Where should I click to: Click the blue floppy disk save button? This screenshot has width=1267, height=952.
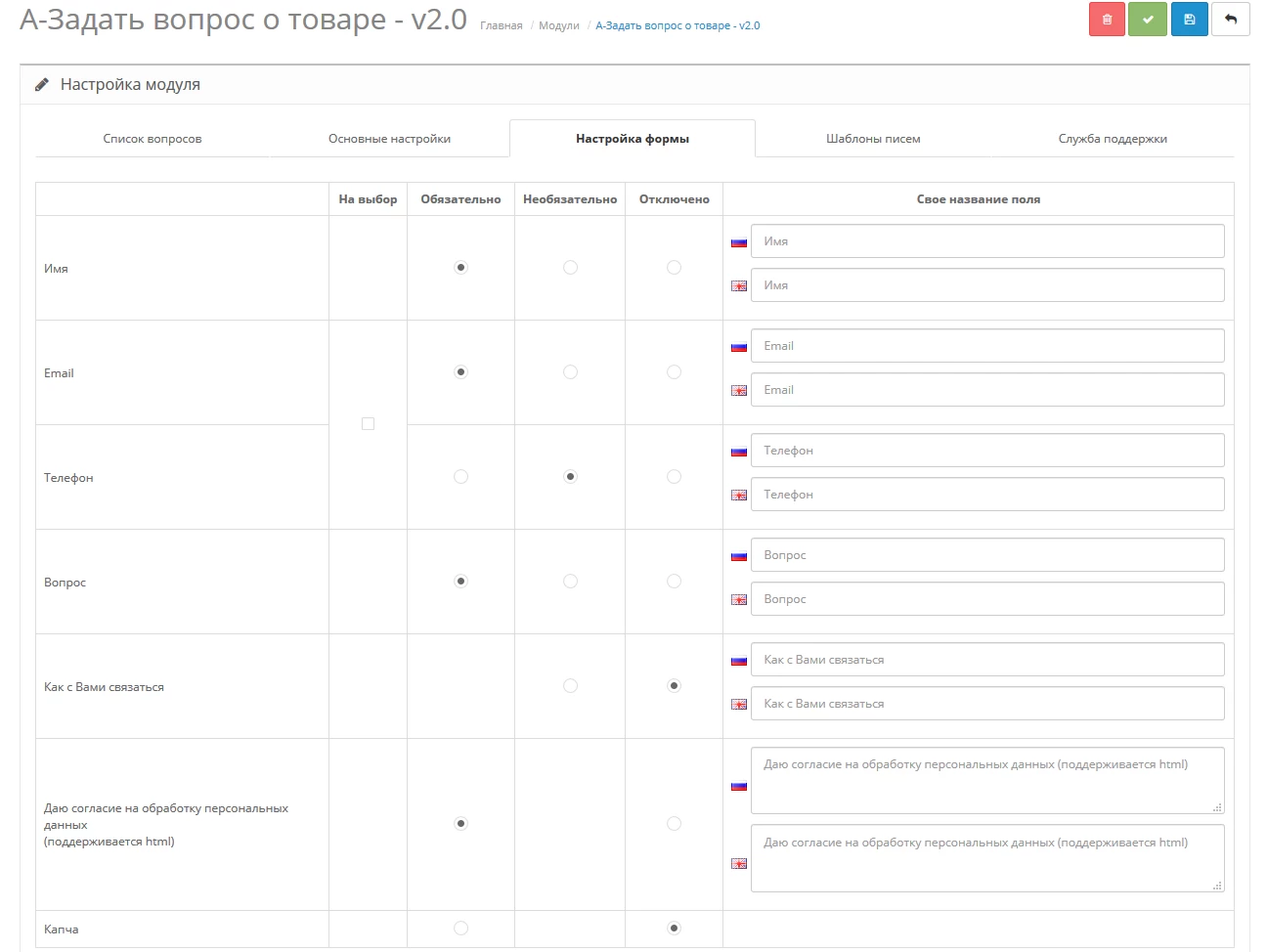click(x=1189, y=20)
